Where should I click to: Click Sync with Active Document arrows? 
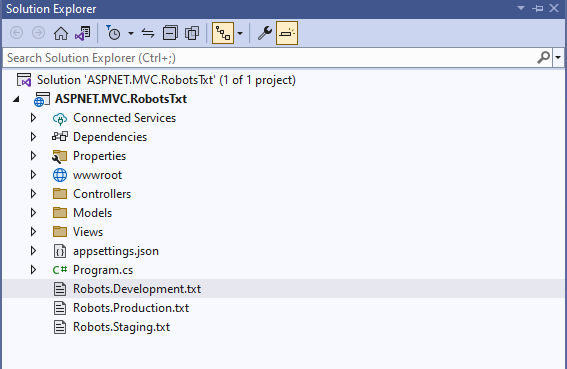pos(148,33)
